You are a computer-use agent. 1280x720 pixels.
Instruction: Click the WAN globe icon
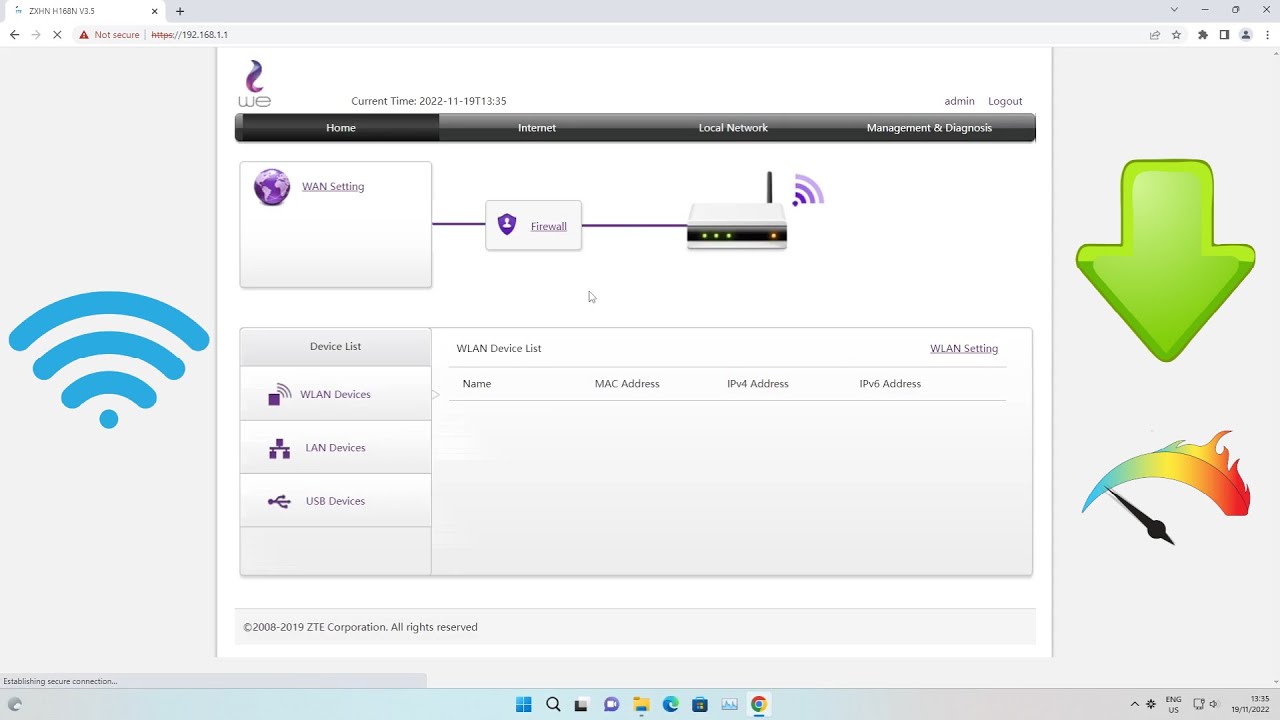272,187
